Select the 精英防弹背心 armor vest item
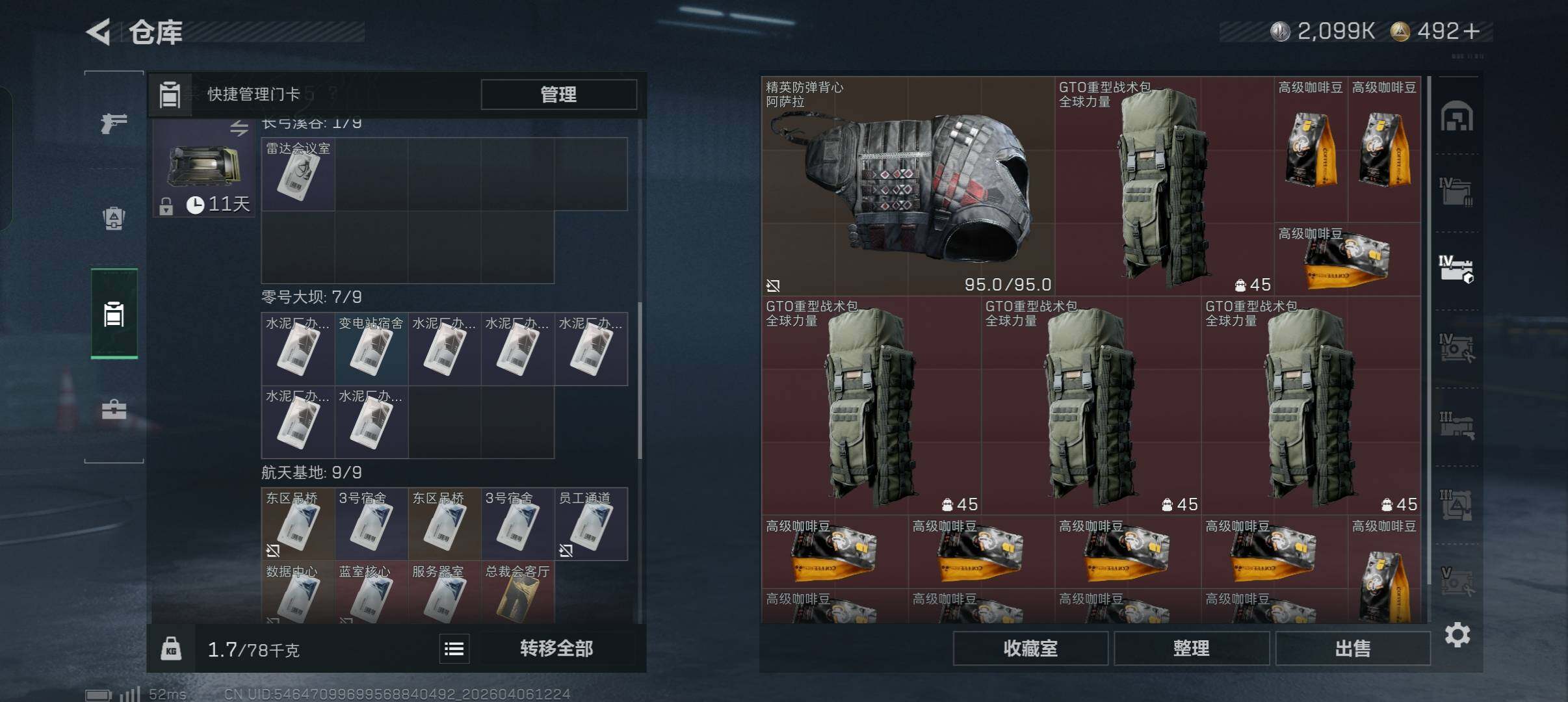This screenshot has width=1568, height=702. pos(908,186)
